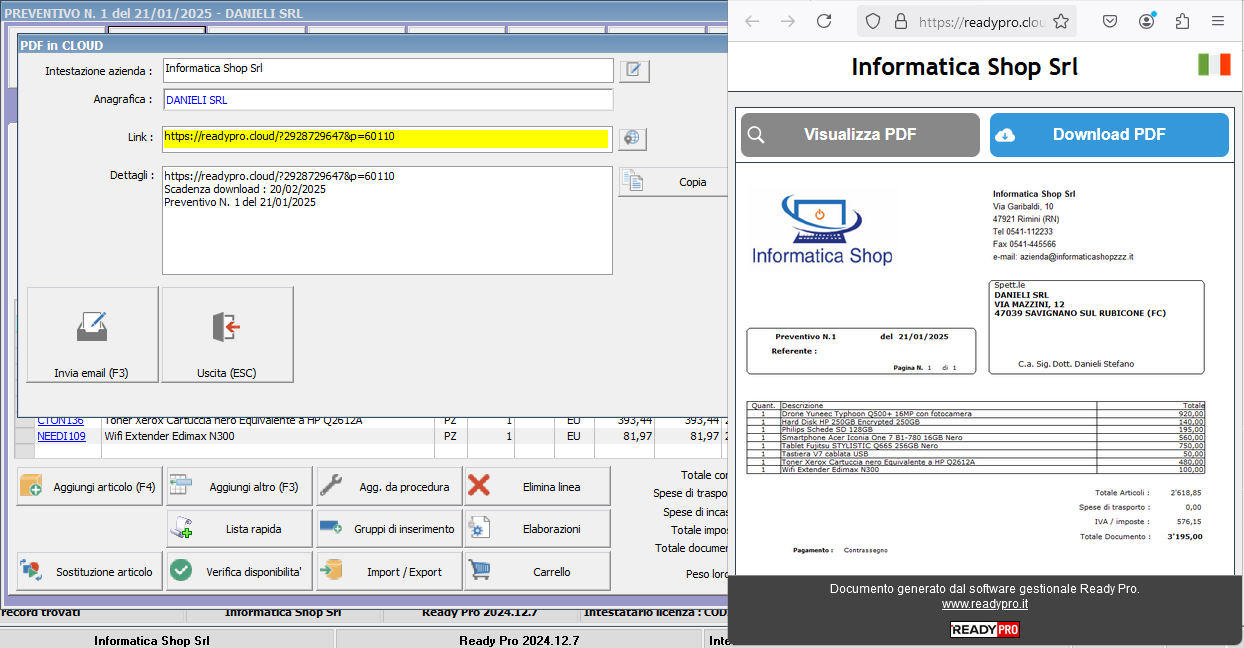
Task: Click the READY PRO logo in footer
Action: 985,630
